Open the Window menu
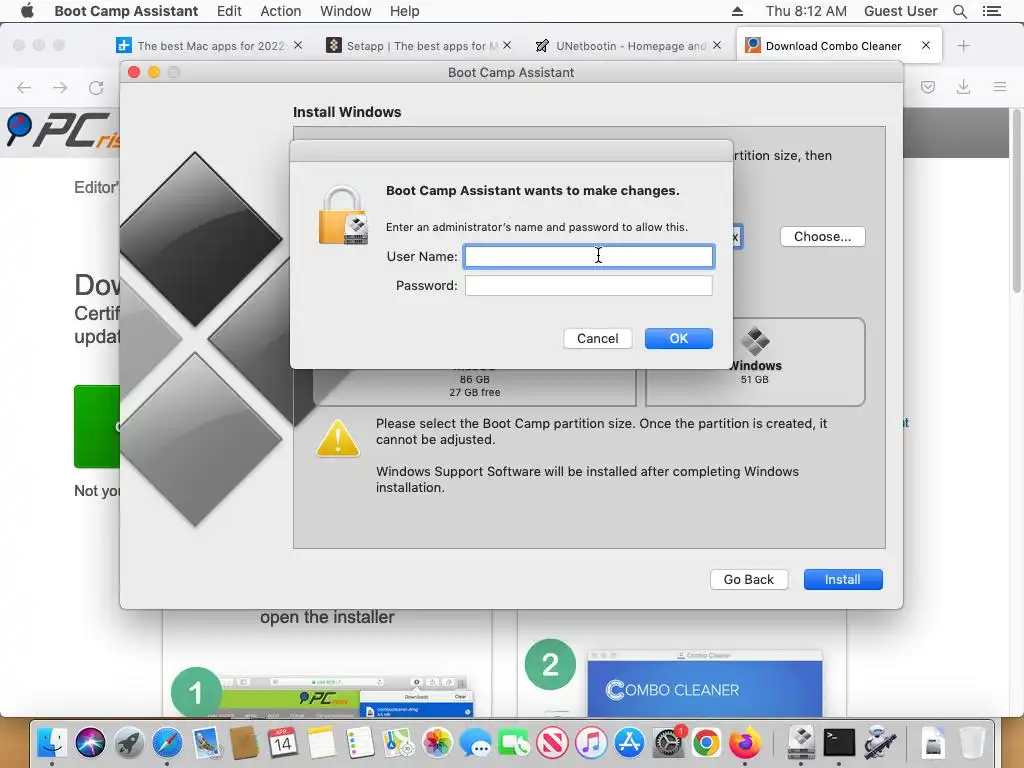Screen dimensions: 1024x768 point(345,11)
